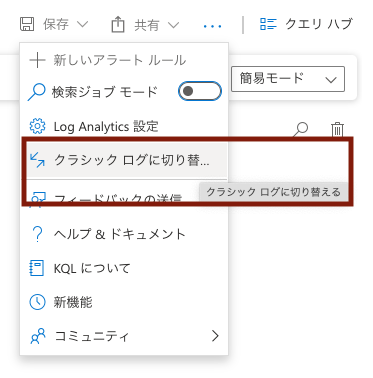Click the trash can delete icon

click(x=337, y=129)
